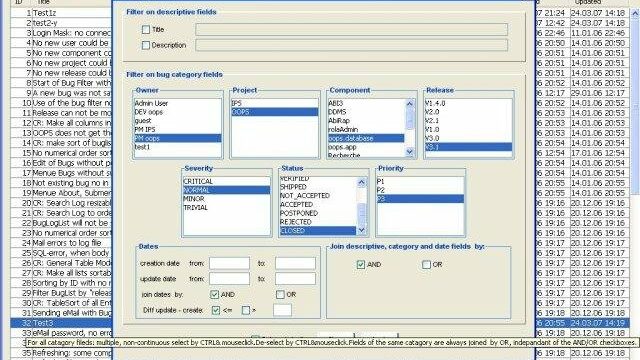Screen dimensions: 640x360
Task: Enable the Title filter checkbox
Action: click(146, 29)
